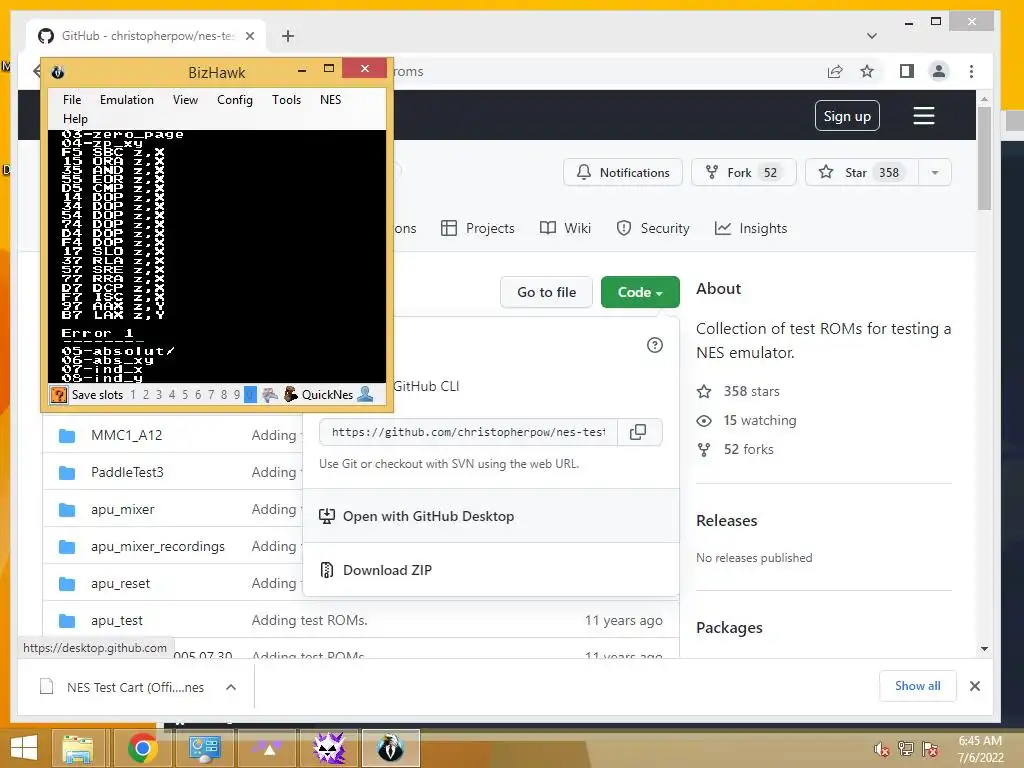Open the Packages heading link
This screenshot has height=768, width=1024.
pos(729,628)
